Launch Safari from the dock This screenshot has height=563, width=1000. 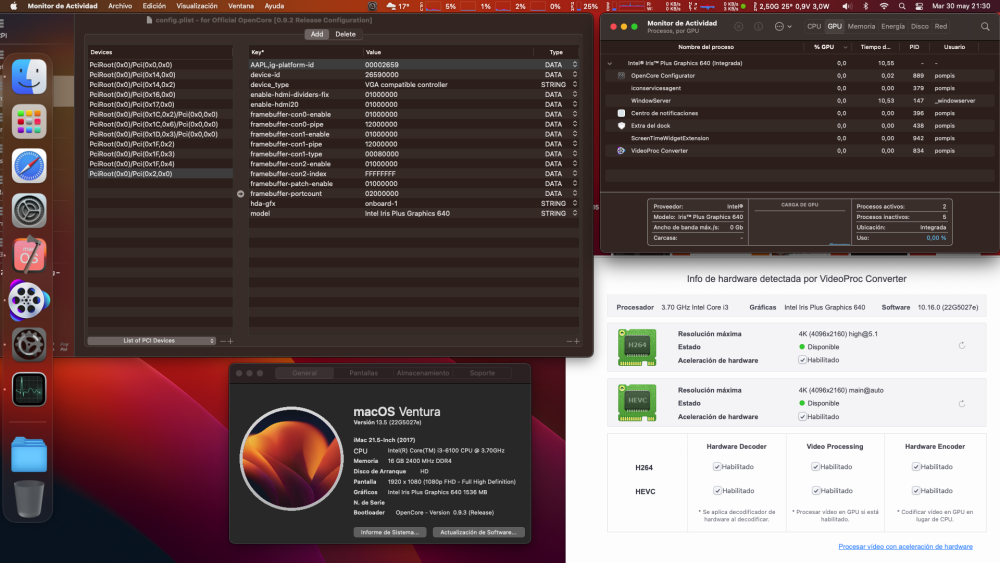(x=29, y=166)
